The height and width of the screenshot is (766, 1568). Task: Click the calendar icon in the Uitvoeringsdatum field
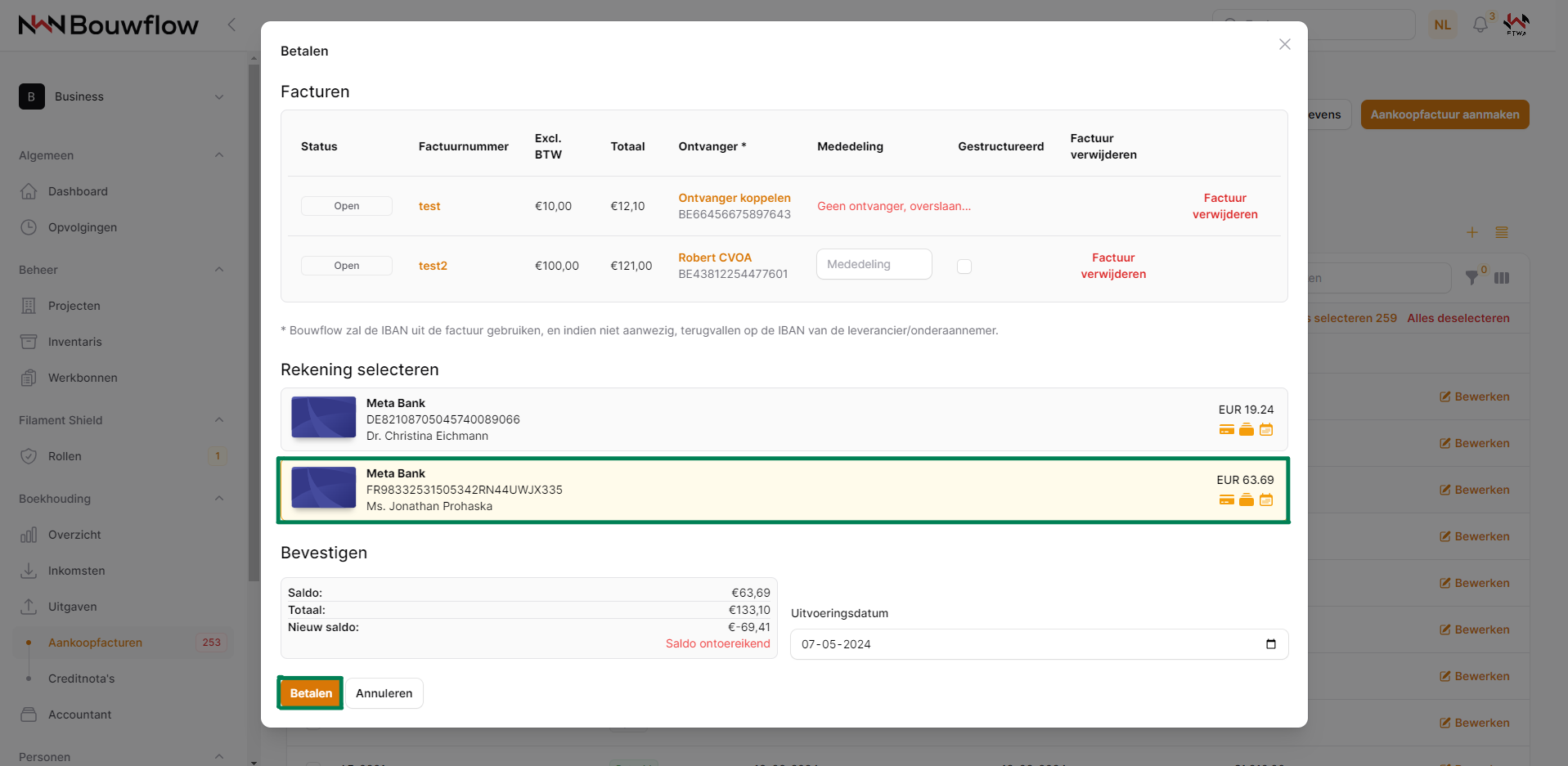[1270, 644]
